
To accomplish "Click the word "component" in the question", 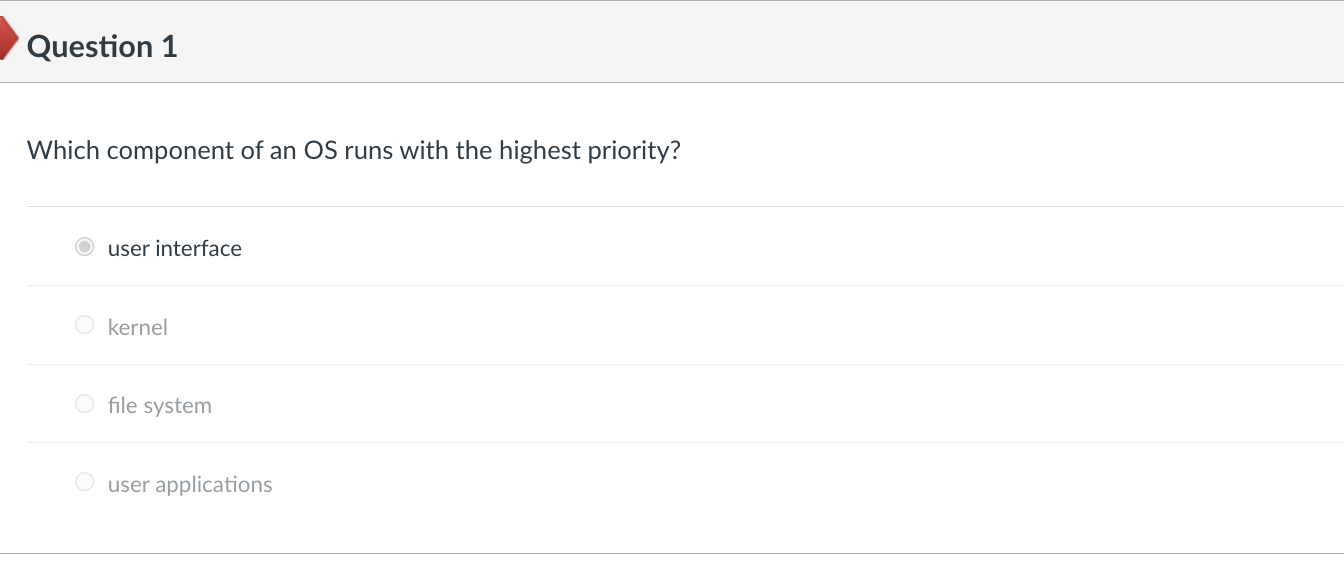I will click(170, 151).
